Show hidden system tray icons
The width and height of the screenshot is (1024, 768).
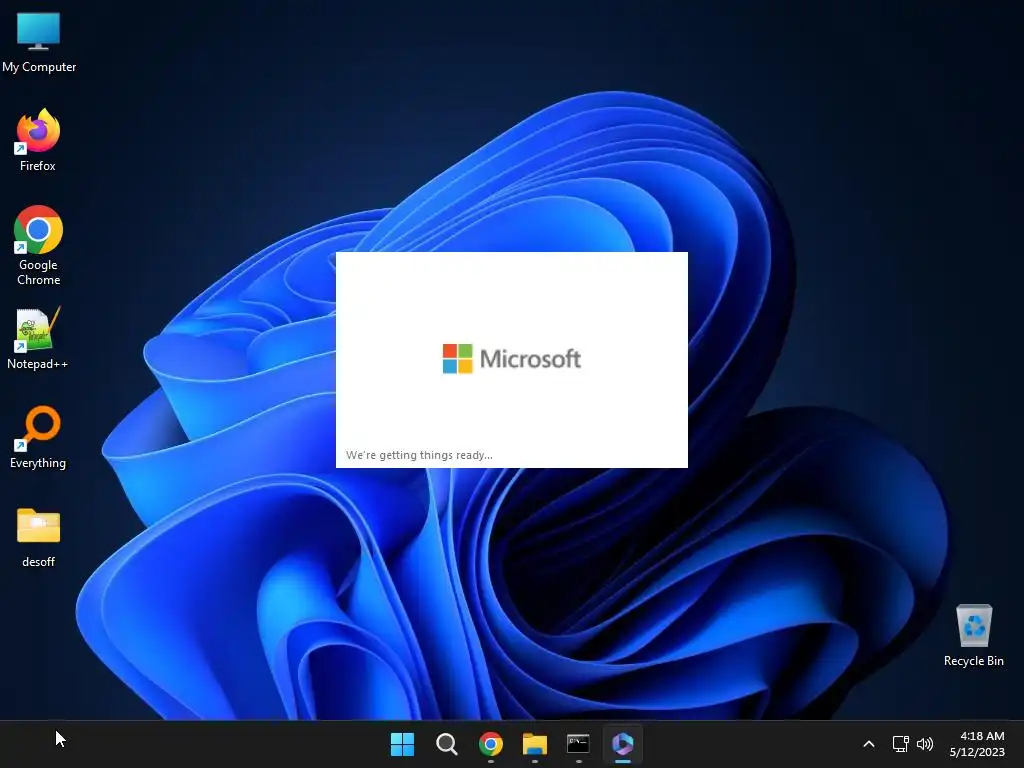pos(869,744)
